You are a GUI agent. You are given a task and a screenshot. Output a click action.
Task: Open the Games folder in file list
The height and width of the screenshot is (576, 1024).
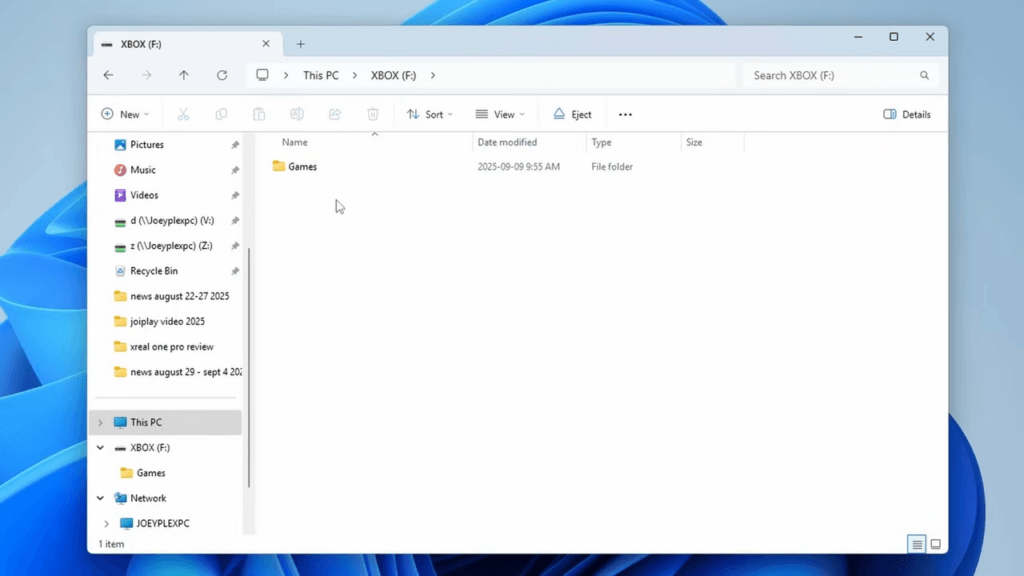pos(301,167)
